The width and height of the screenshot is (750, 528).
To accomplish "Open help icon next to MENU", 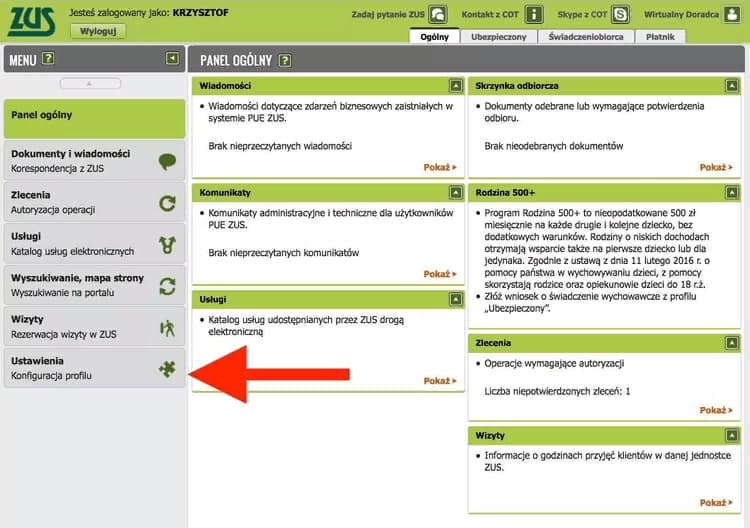I will 48,60.
